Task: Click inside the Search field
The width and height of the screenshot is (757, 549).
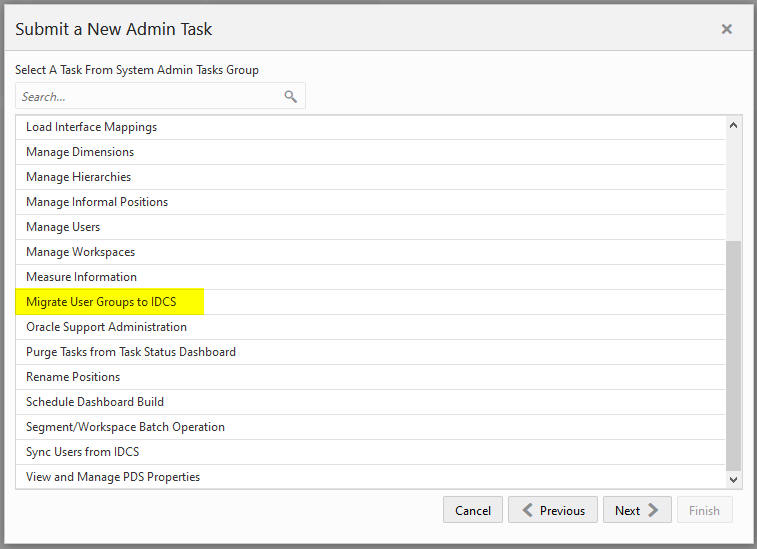Action: [150, 97]
